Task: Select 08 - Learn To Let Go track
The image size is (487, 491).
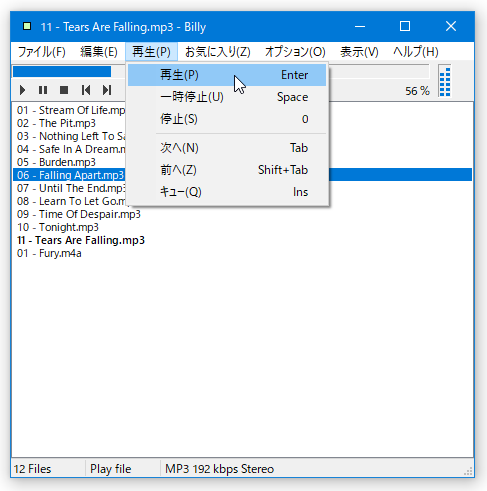Action: pyautogui.click(x=71, y=201)
